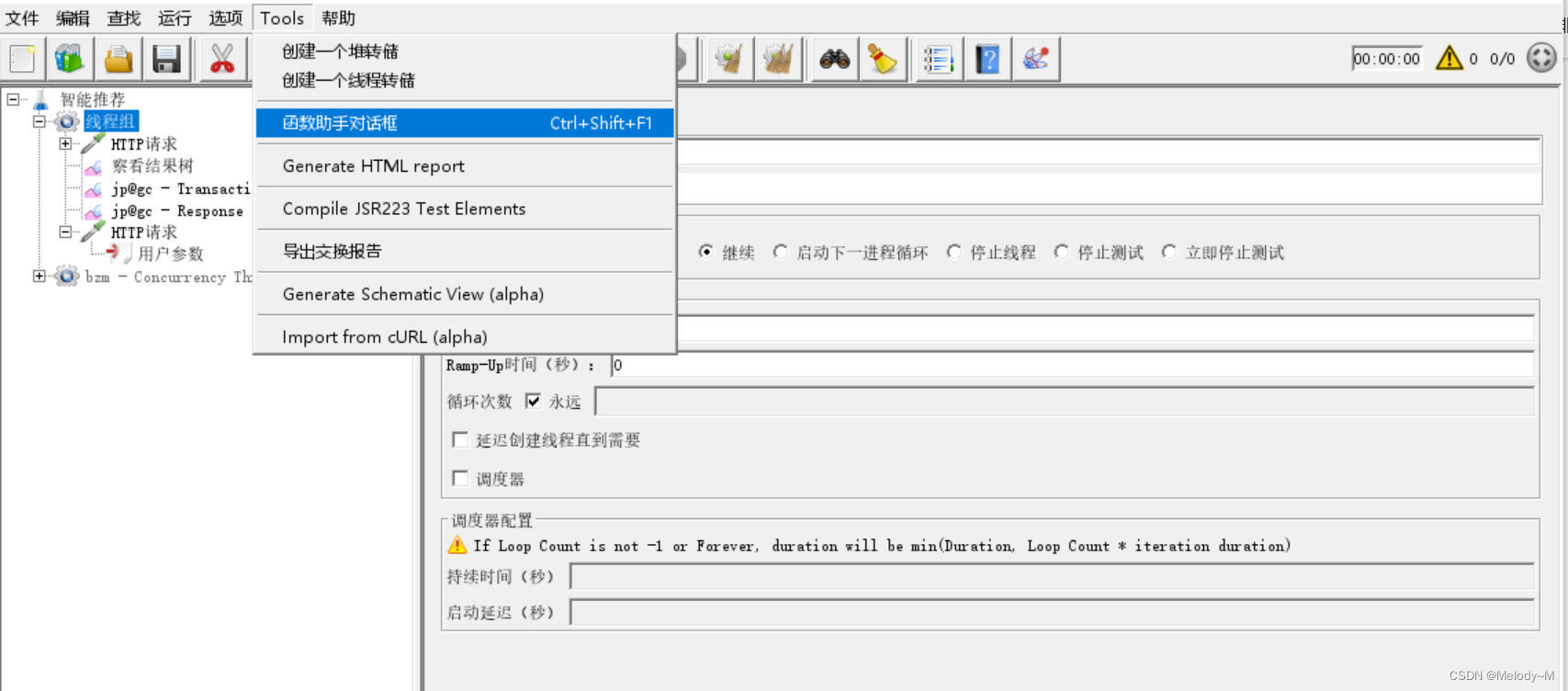The width and height of the screenshot is (1568, 691).
Task: Select 察看结果树 tree item
Action: [x=152, y=166]
